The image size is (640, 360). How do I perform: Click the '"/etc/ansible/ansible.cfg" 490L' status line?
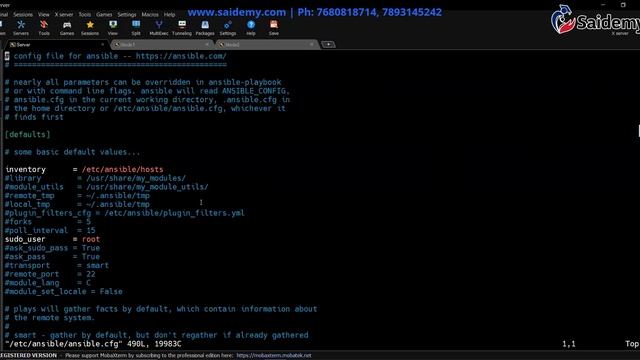click(93, 344)
